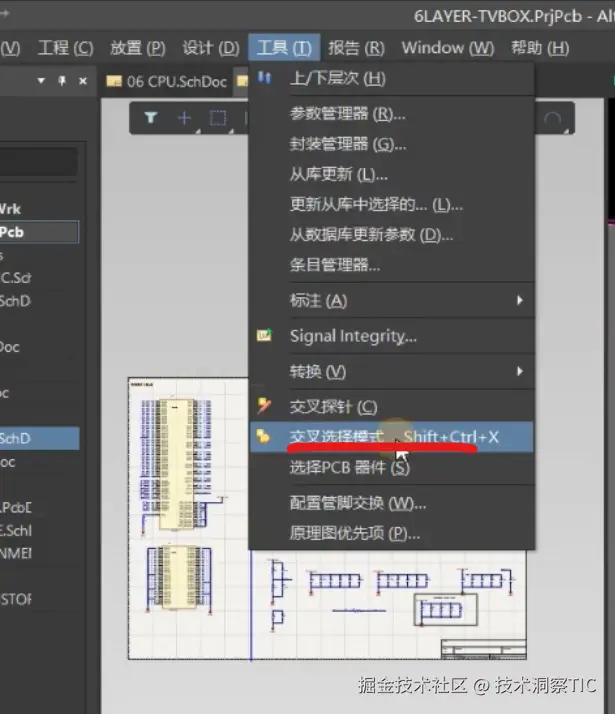
Task: Click the selection filter funnel icon
Action: click(x=151, y=118)
